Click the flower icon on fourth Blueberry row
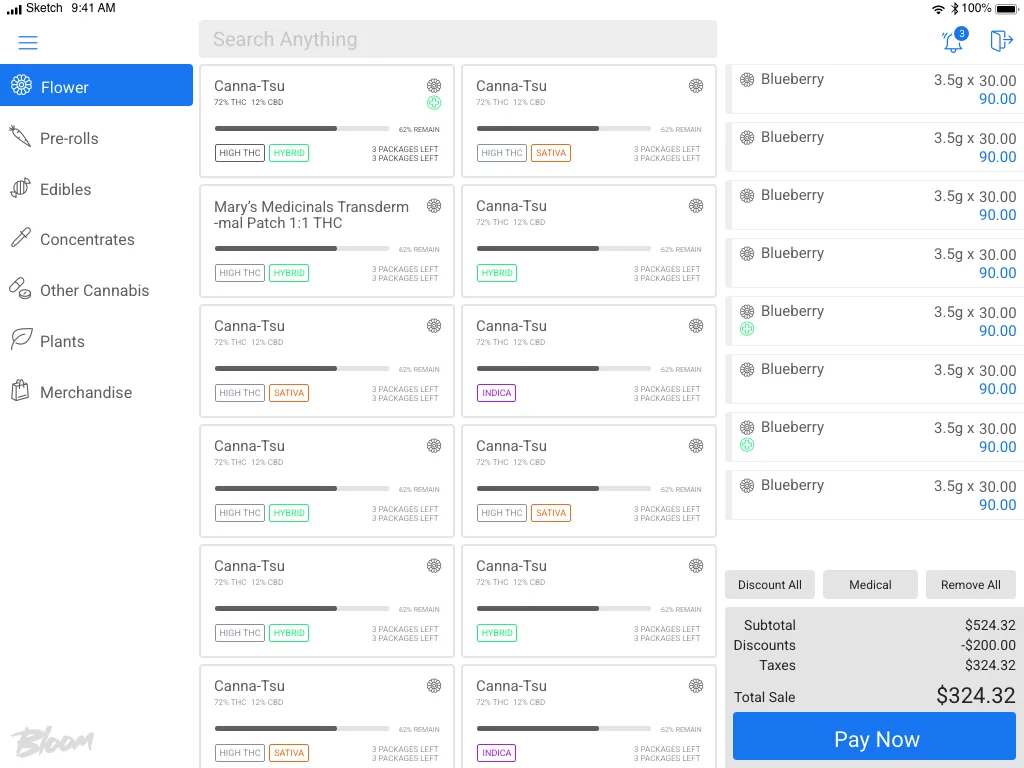Image resolution: width=1024 pixels, height=768 pixels. point(747,253)
